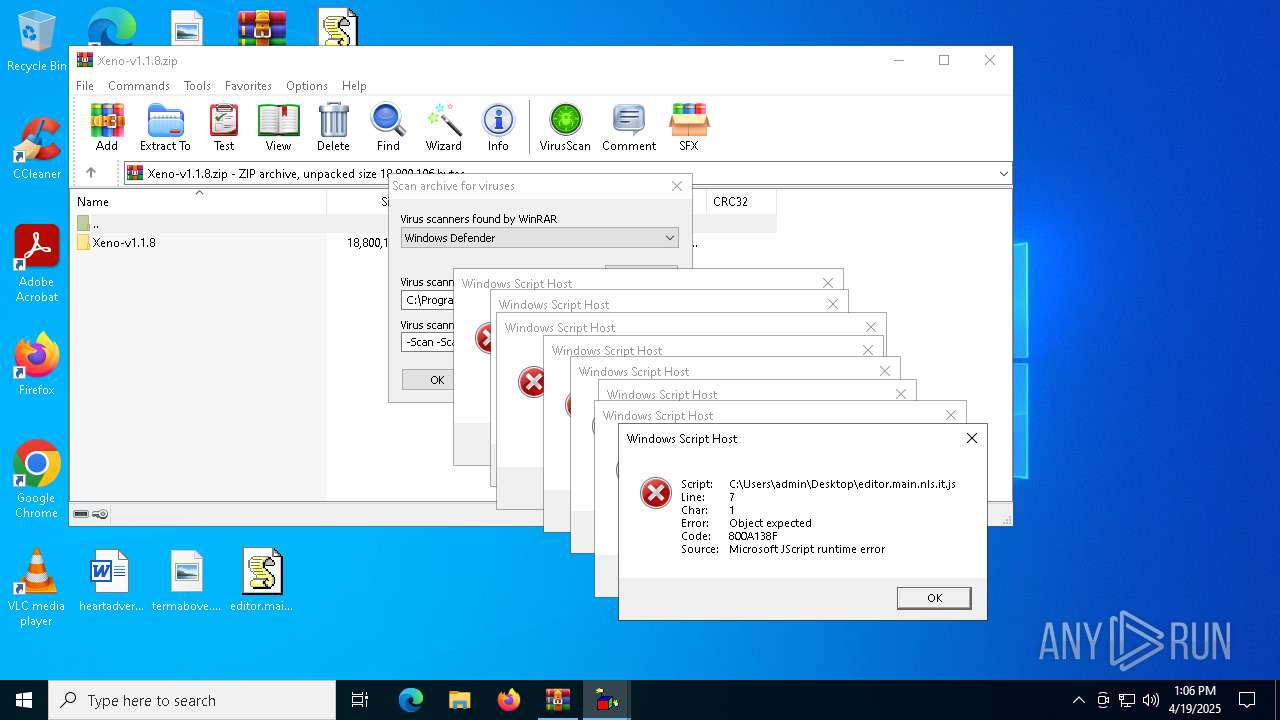Click the virus scanner path field
Screen dimensions: 1280x720
coord(428,300)
